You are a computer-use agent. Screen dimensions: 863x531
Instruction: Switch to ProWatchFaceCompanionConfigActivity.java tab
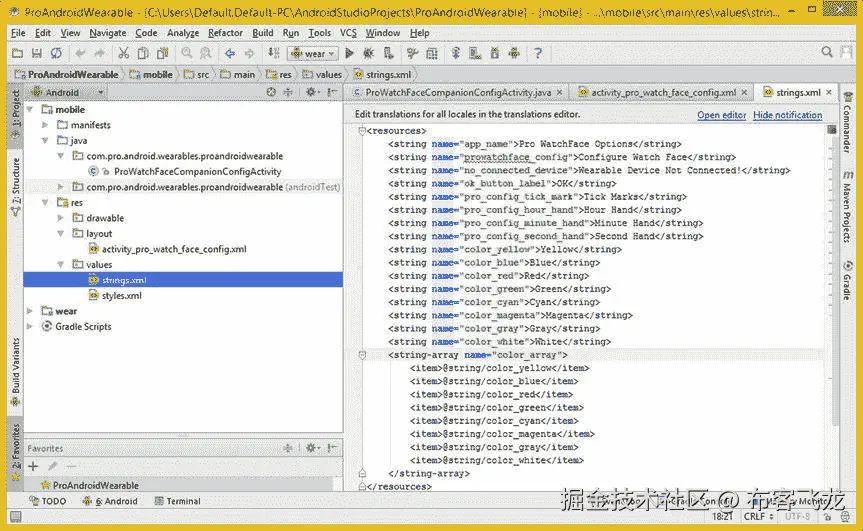point(458,92)
